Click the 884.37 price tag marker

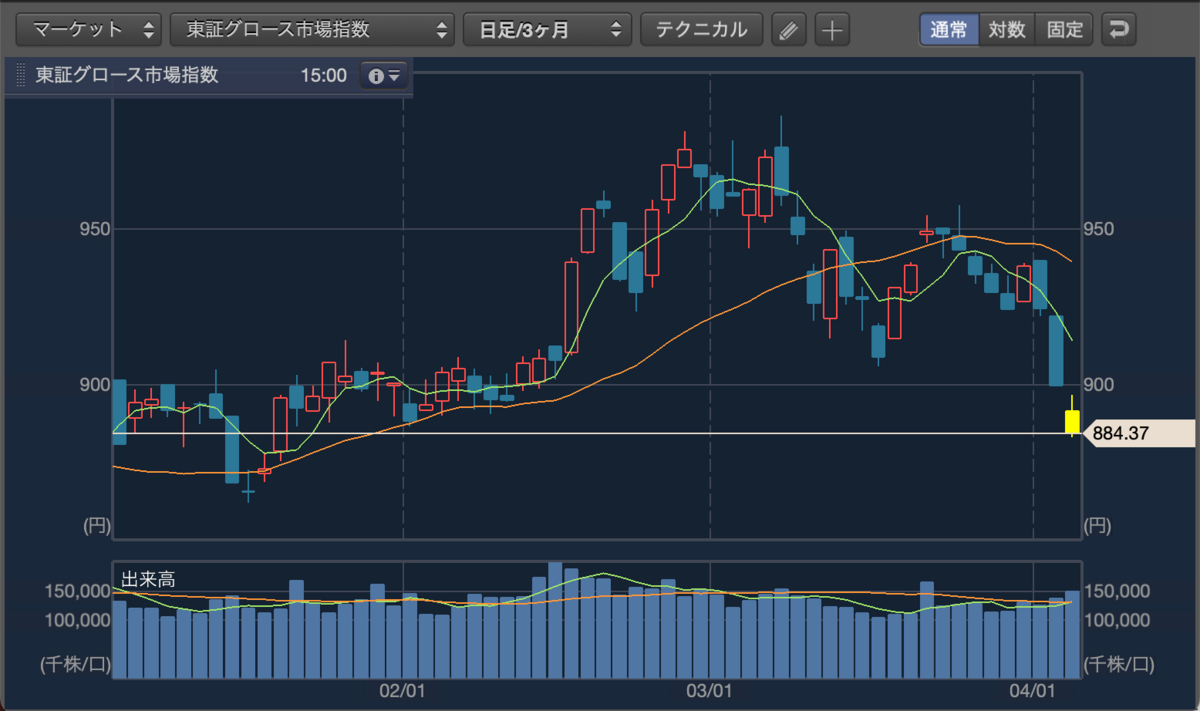(x=1138, y=434)
